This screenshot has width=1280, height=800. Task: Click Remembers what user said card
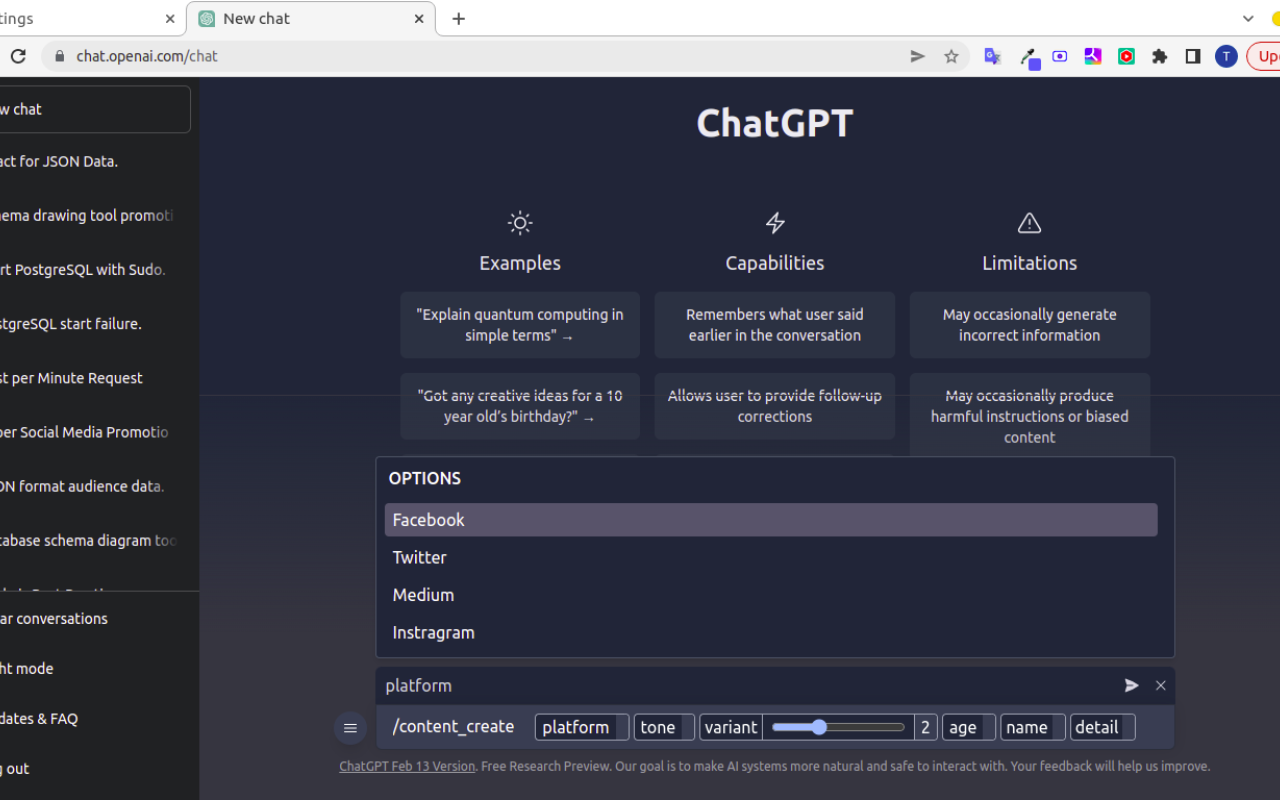point(775,325)
